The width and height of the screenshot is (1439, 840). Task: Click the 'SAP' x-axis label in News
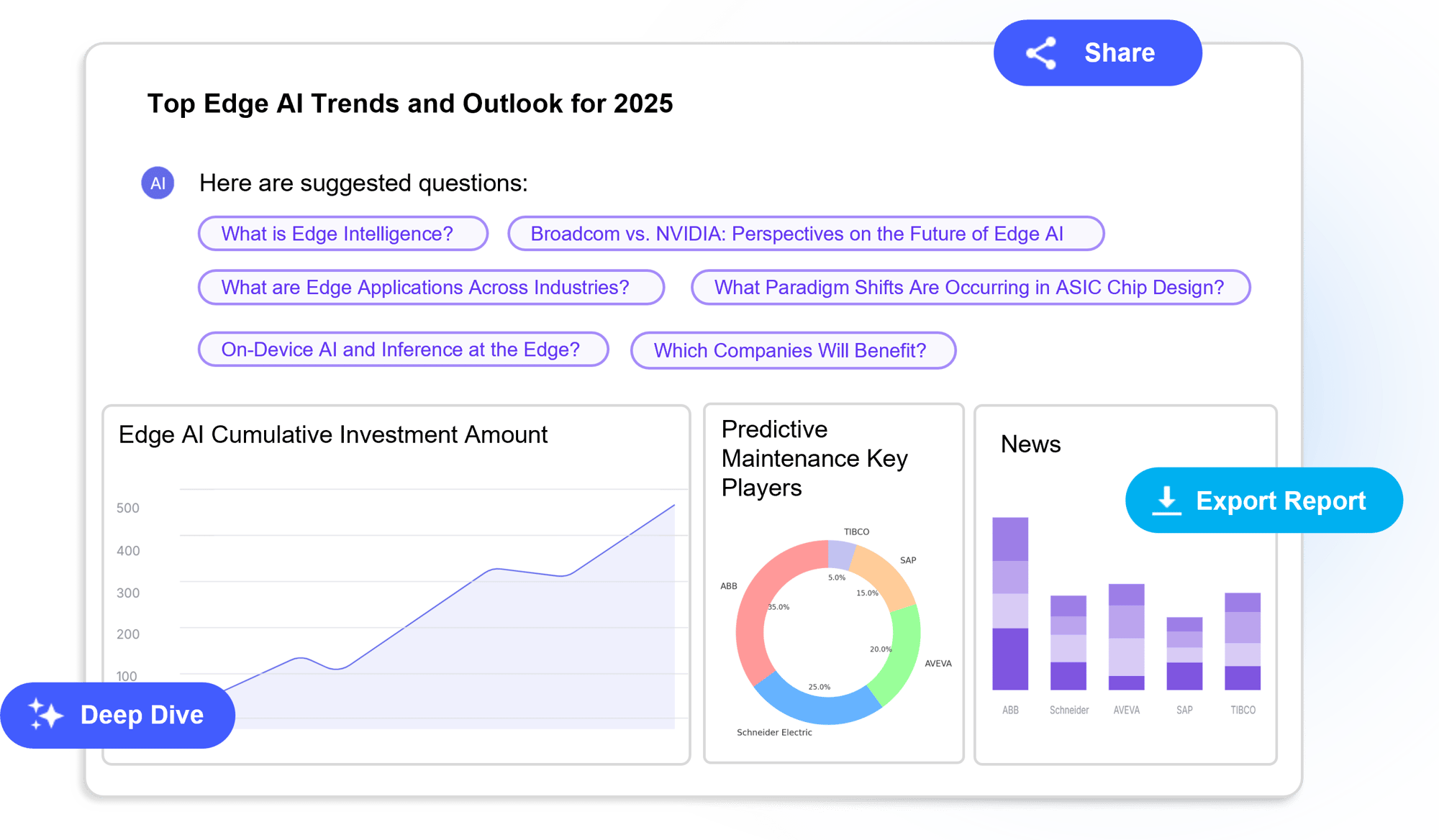(x=1184, y=710)
